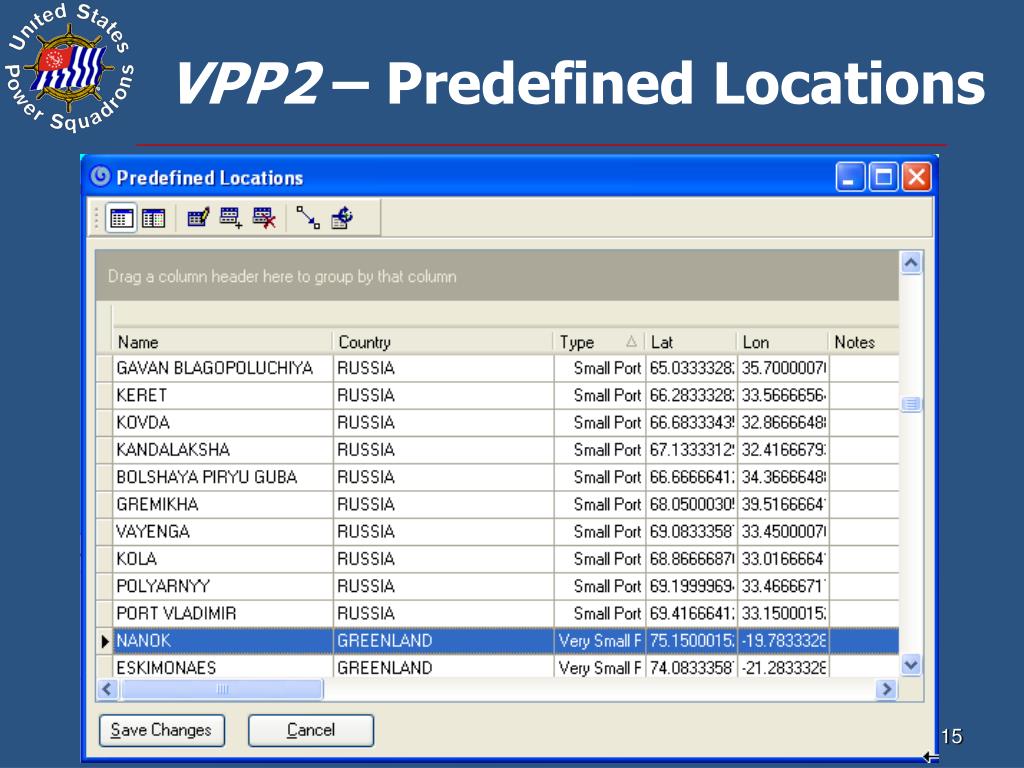
Task: Click latitude 68.0500030 cell for GREMIKHA
Action: point(692,505)
